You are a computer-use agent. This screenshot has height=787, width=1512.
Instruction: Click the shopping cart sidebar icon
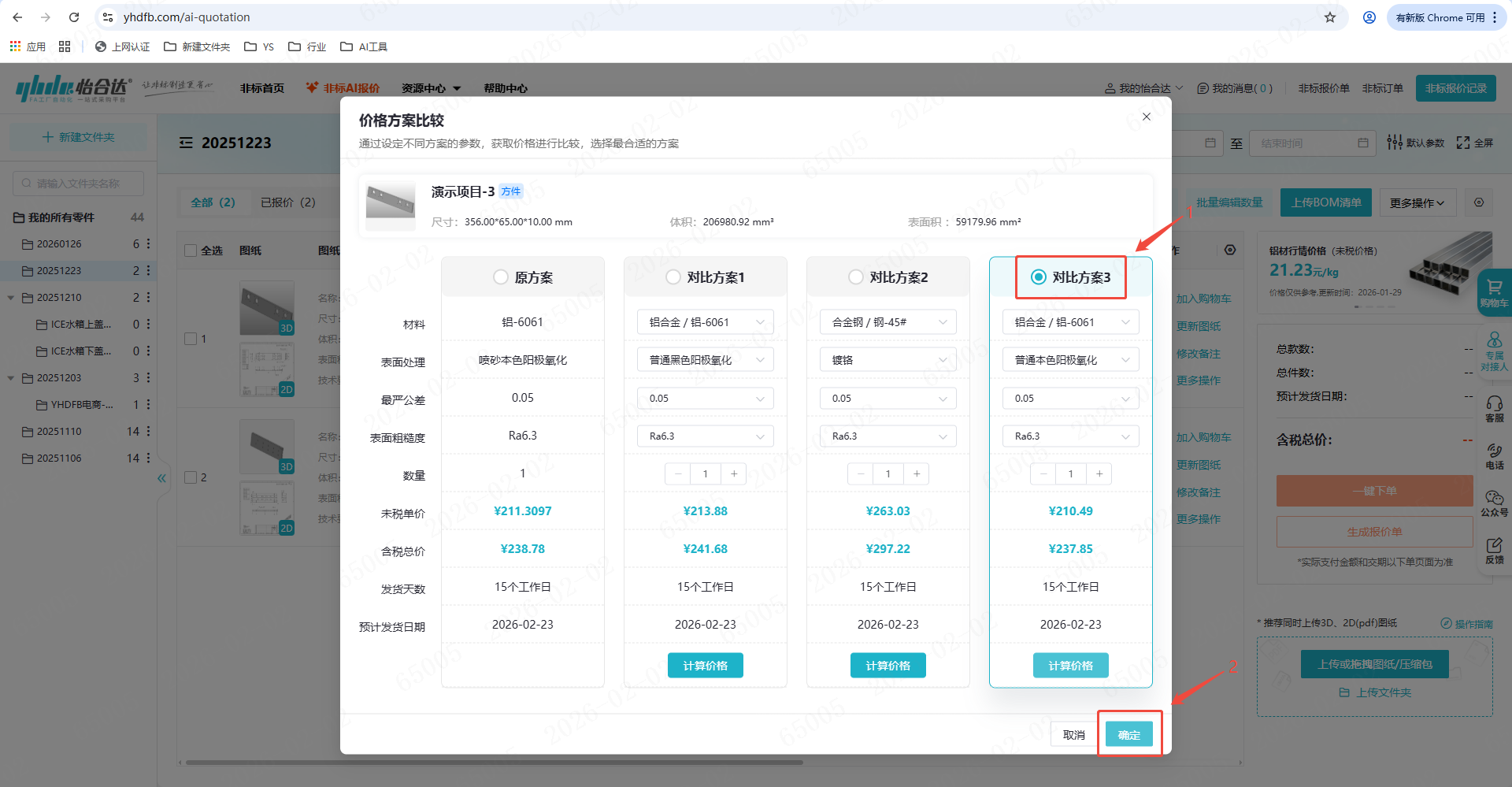[x=1494, y=291]
